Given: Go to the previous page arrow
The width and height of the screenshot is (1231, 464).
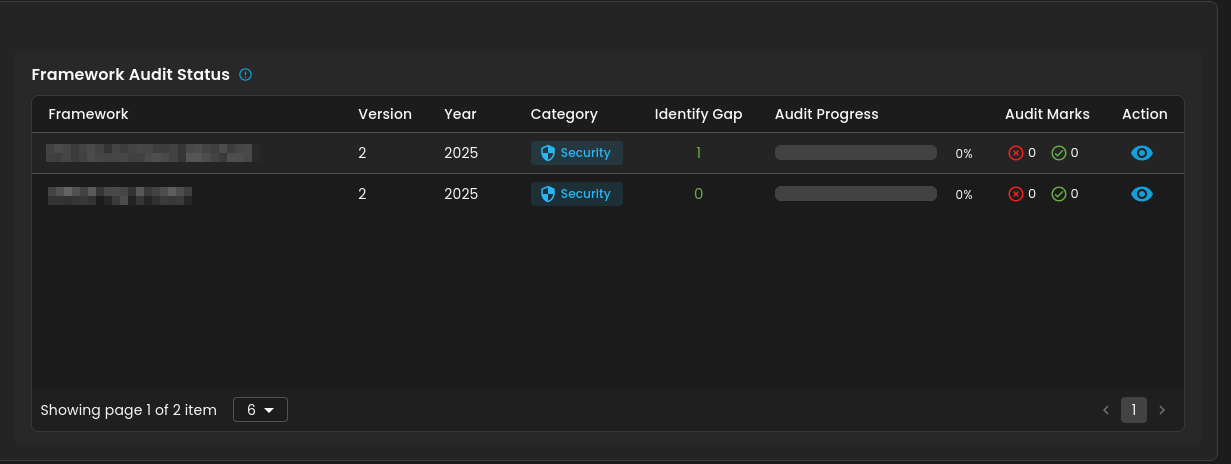Looking at the screenshot, I should click(x=1106, y=410).
